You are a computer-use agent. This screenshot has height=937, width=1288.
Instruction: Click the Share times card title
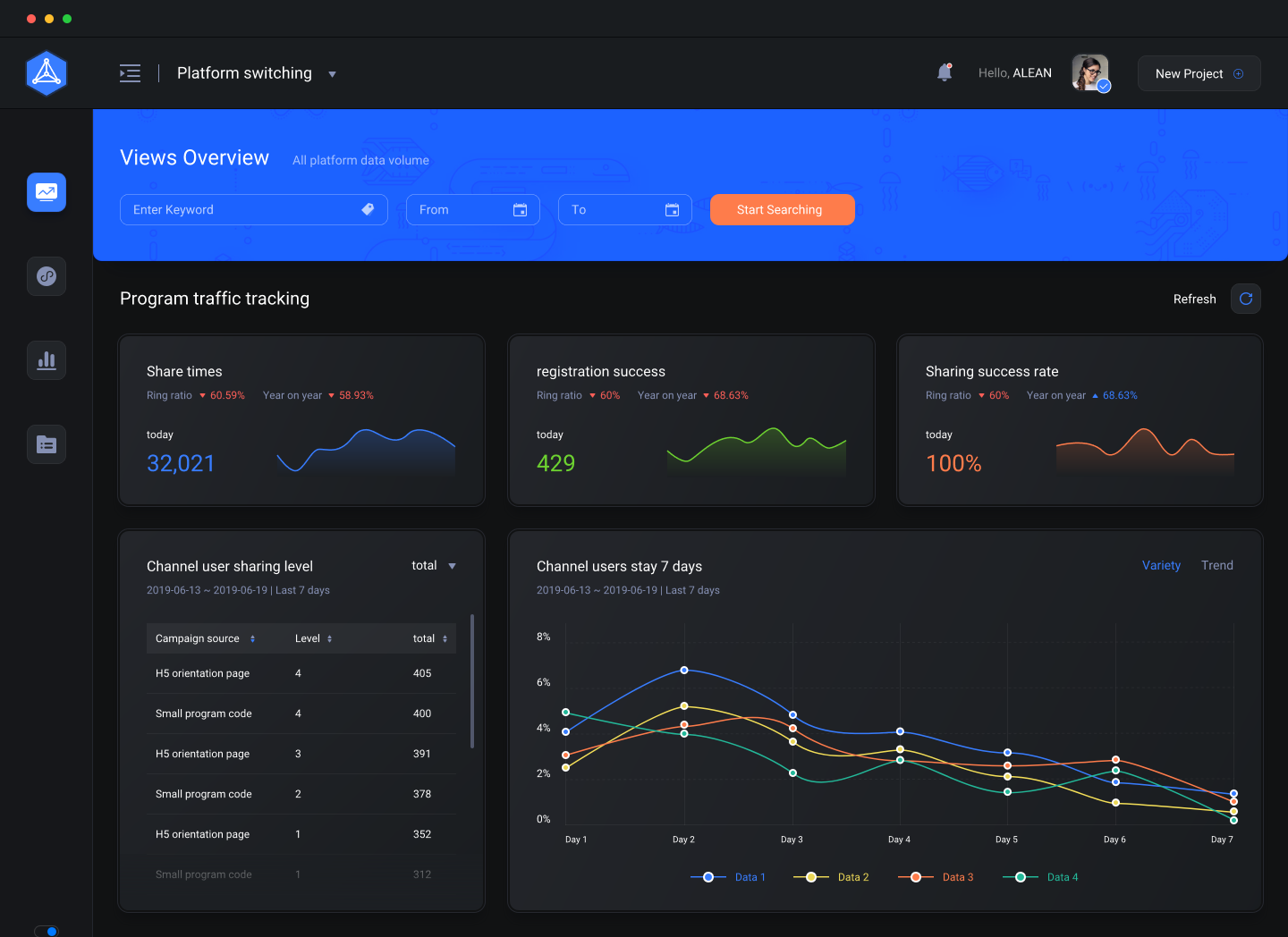tap(184, 371)
